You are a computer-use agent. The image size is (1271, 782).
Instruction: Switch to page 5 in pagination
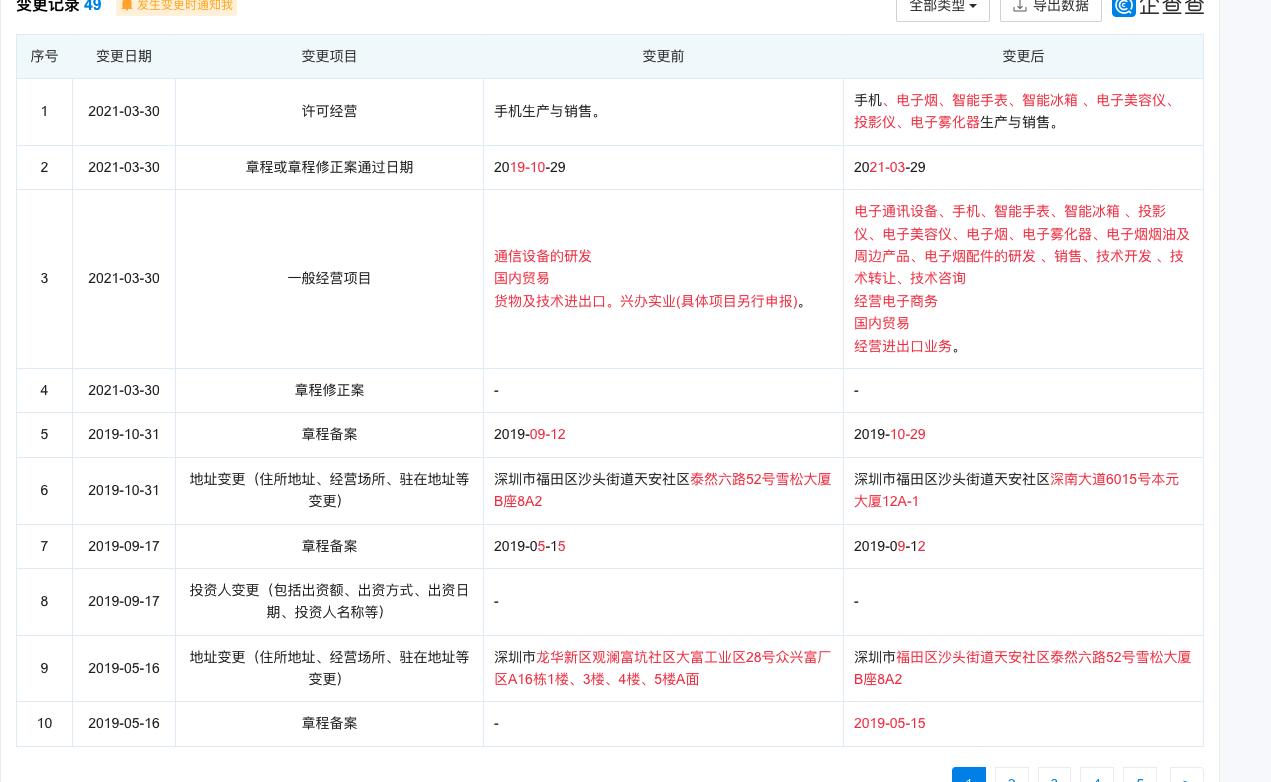coord(1140,781)
